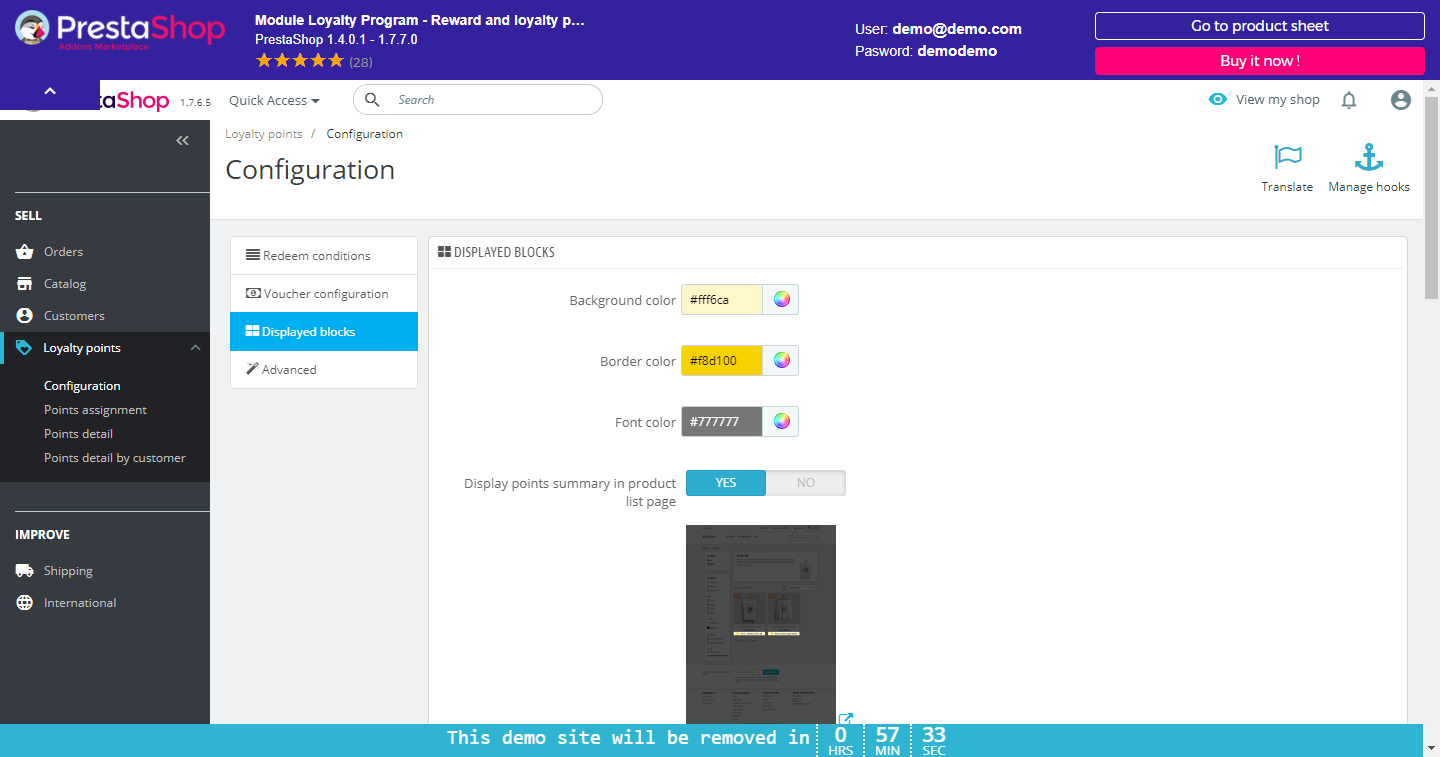Open Customers in the sidebar
Viewport: 1440px width, 757px height.
(74, 316)
